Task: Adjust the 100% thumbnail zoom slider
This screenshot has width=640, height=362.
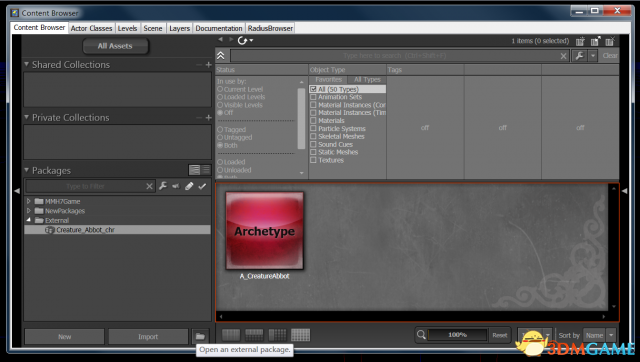Action: (x=457, y=335)
